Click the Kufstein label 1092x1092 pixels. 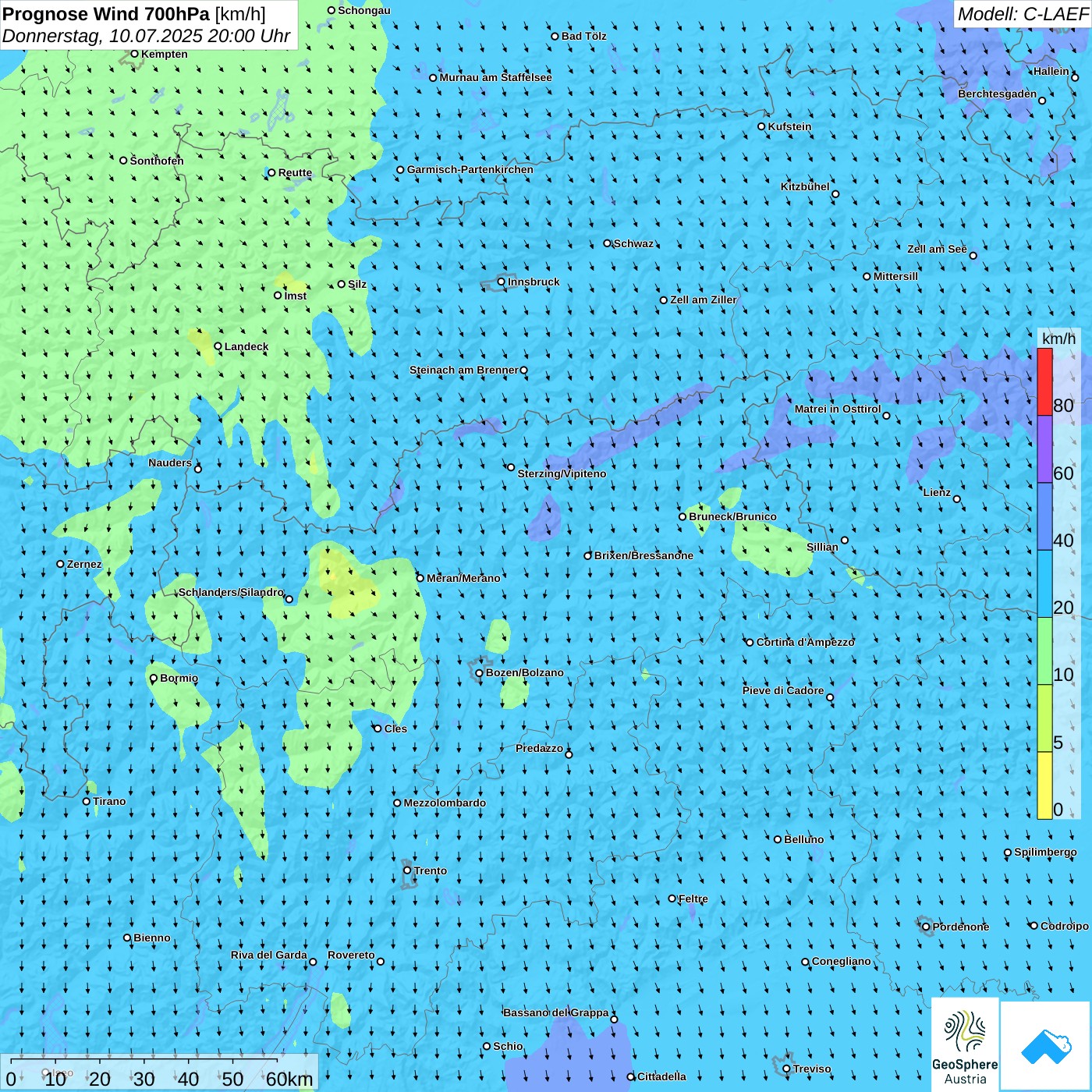click(789, 126)
